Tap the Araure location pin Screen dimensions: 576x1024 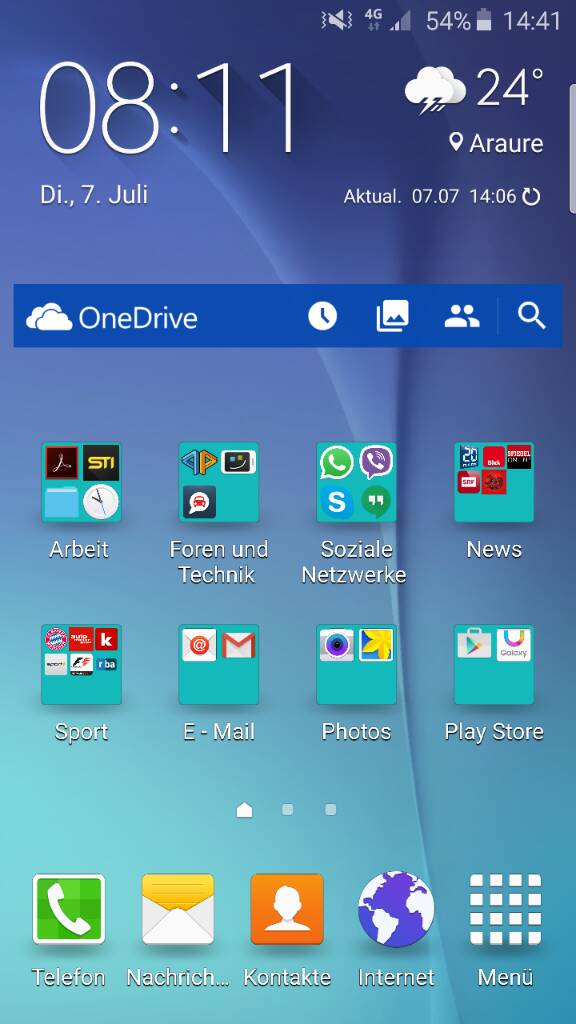pyautogui.click(x=456, y=142)
